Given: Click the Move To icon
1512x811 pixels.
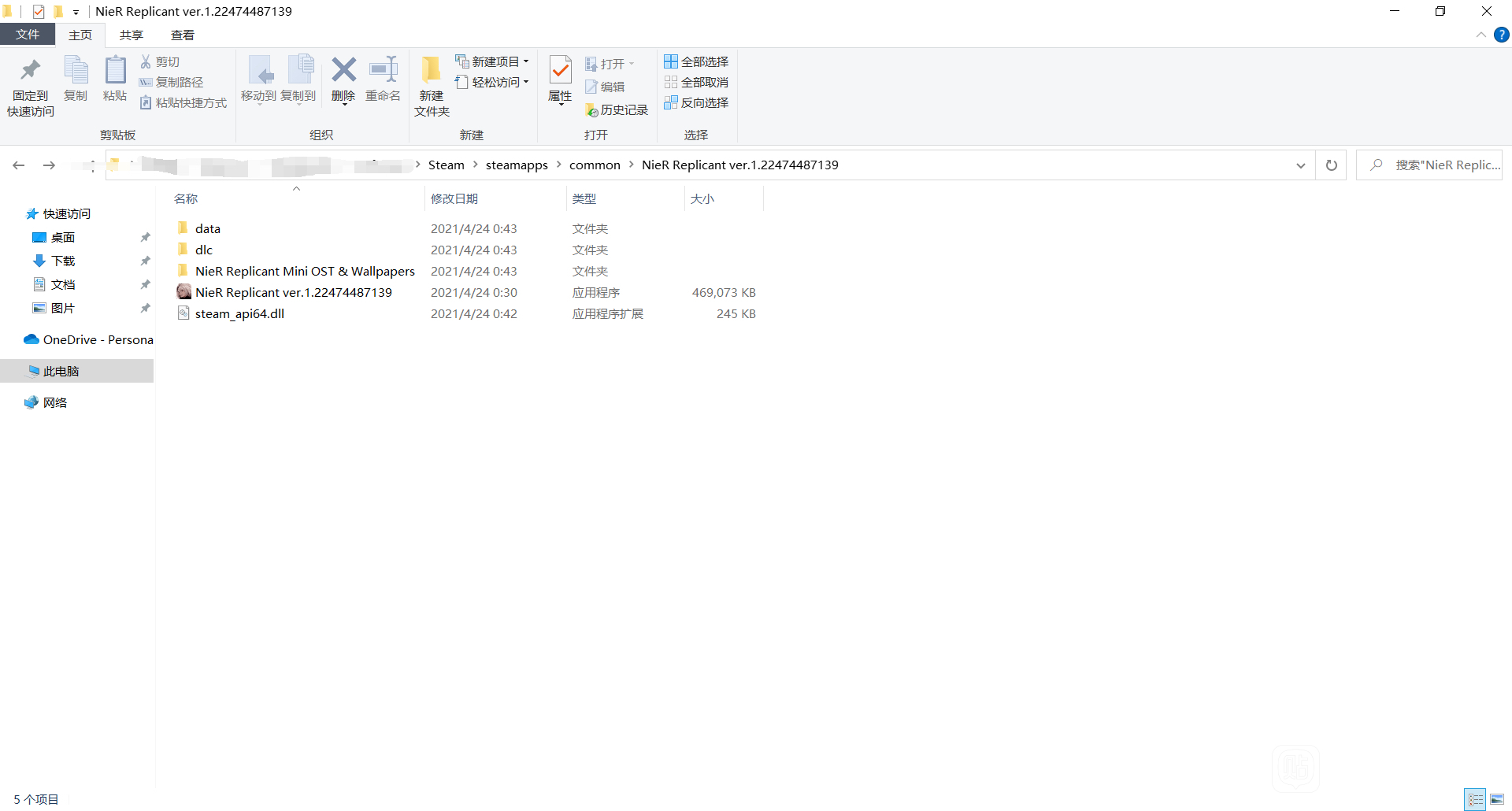Looking at the screenshot, I should (x=260, y=70).
